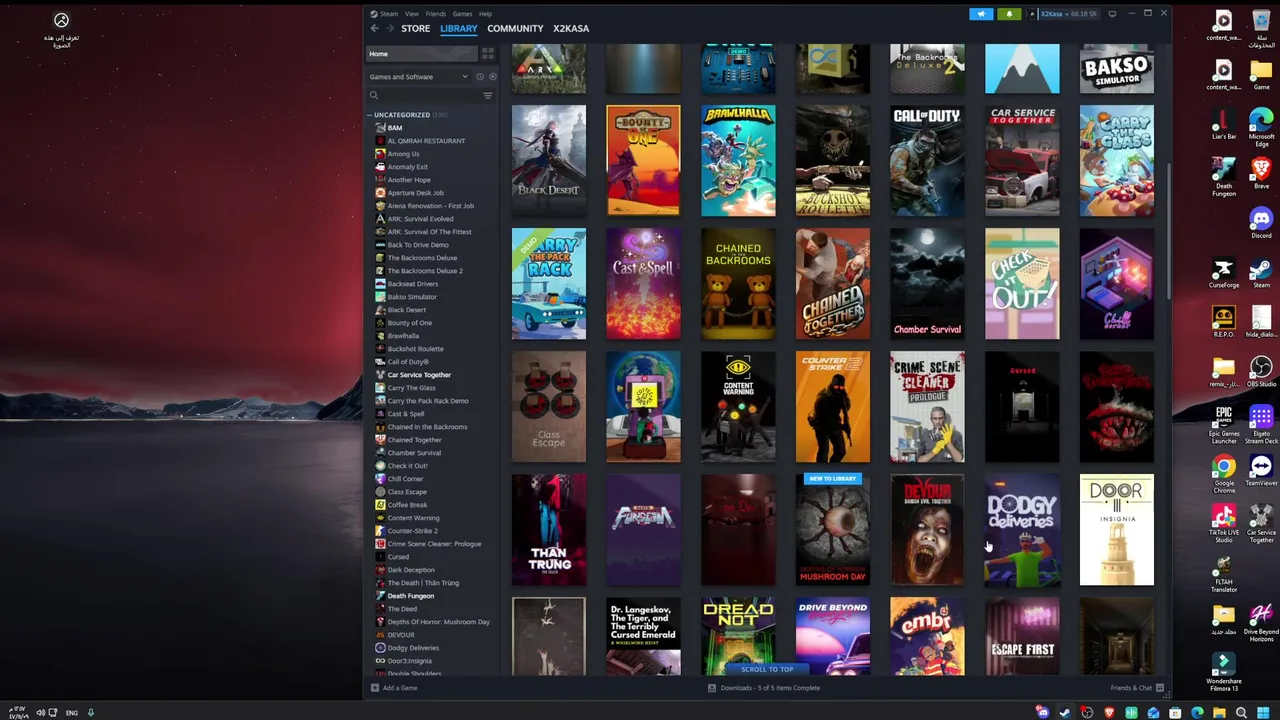
Task: Open the R.E.P.O. desktop shortcut
Action: coord(1224,323)
